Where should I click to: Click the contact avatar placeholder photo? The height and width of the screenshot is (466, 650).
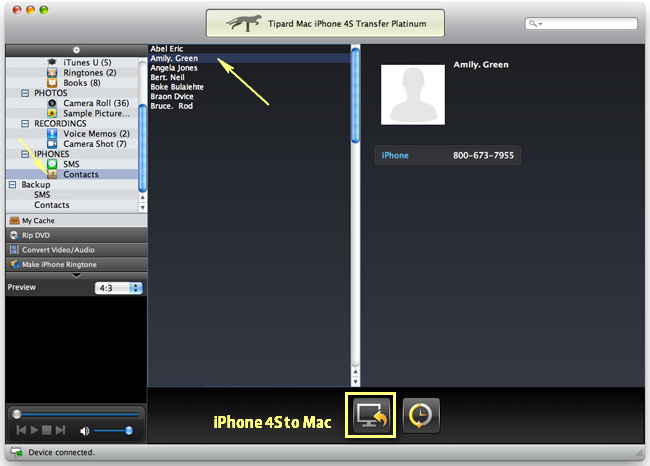[x=413, y=95]
